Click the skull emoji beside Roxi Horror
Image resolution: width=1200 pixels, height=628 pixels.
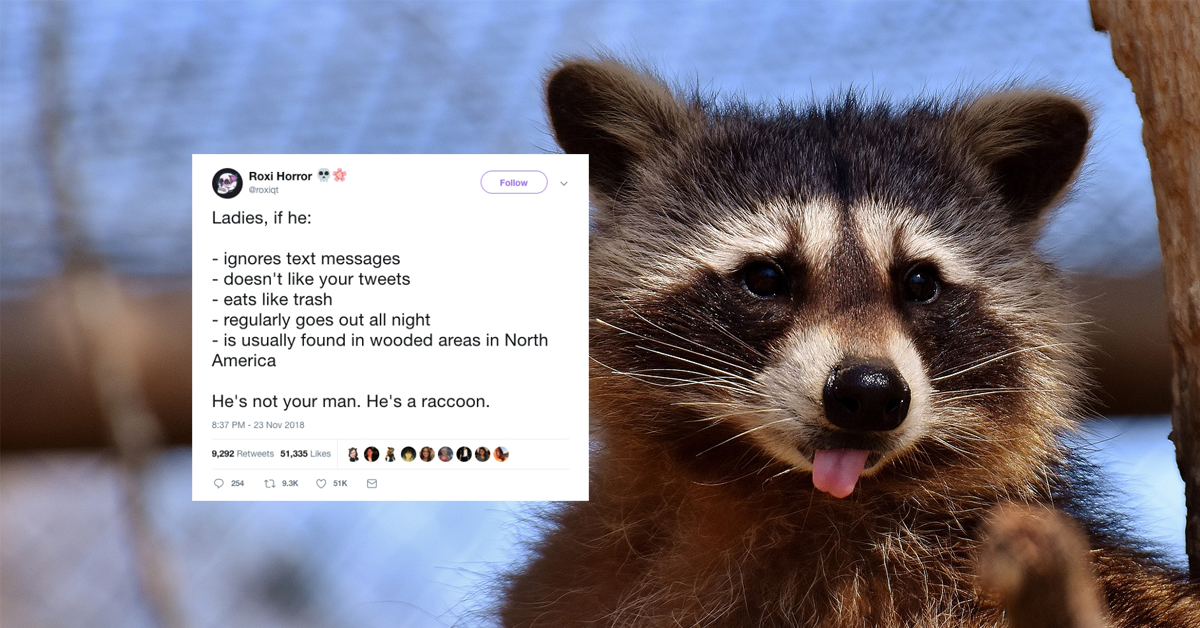324,175
